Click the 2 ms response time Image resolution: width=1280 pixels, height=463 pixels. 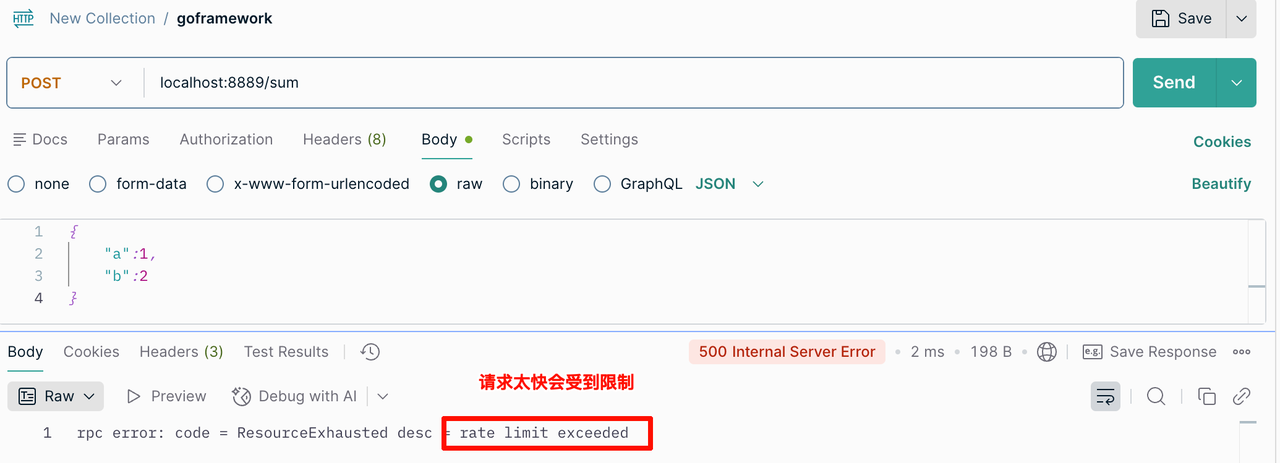click(x=927, y=352)
